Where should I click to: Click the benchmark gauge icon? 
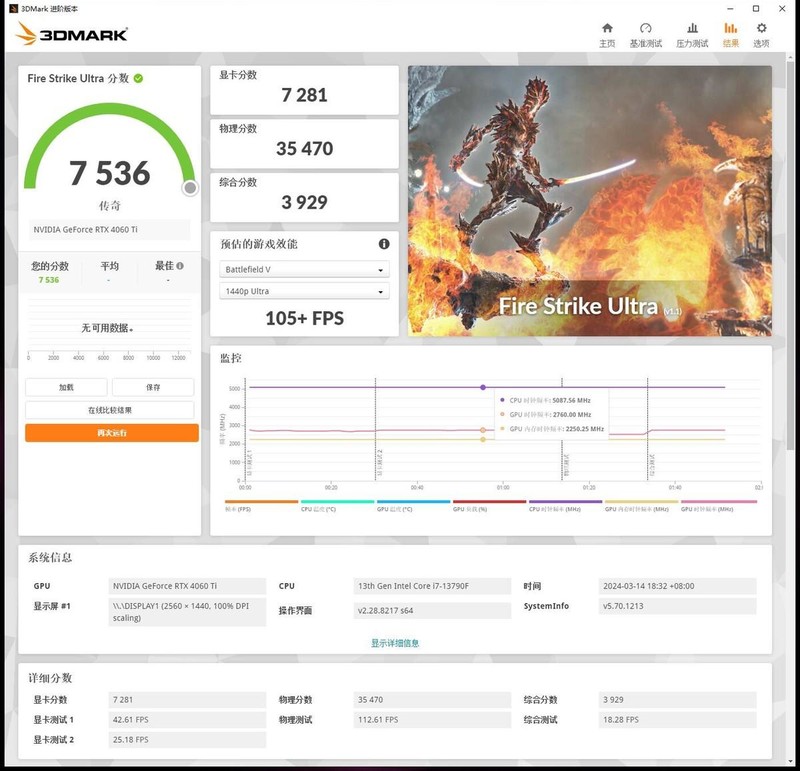[645, 28]
